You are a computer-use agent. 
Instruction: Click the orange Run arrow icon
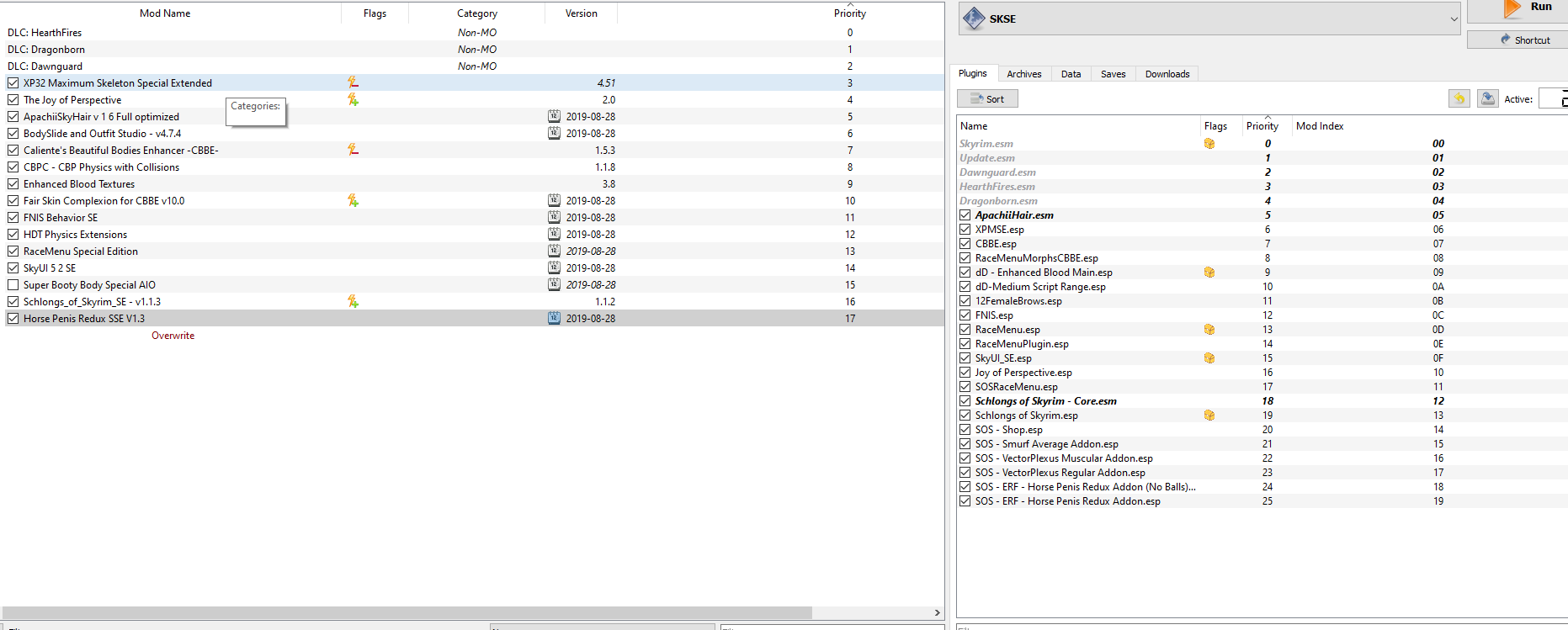[x=1512, y=8]
